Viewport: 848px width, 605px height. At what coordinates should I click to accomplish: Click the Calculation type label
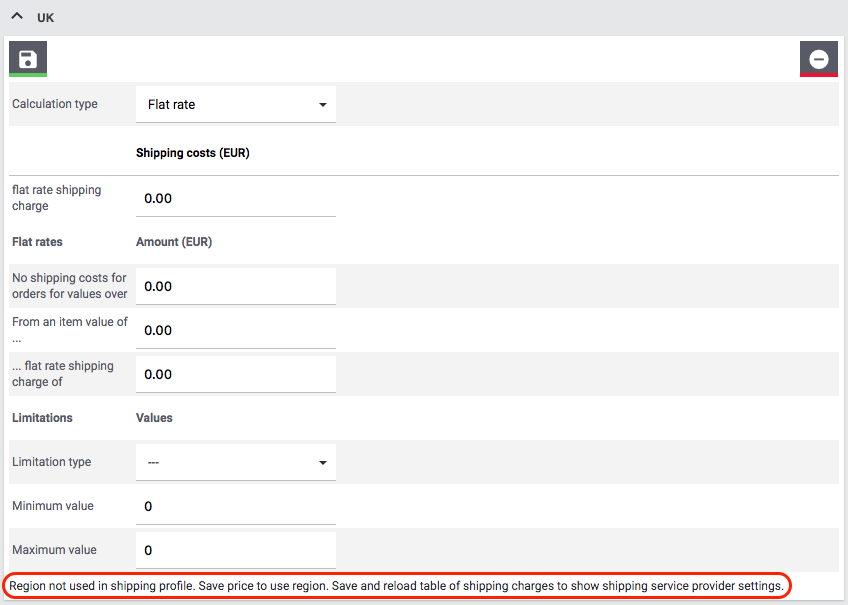(55, 104)
